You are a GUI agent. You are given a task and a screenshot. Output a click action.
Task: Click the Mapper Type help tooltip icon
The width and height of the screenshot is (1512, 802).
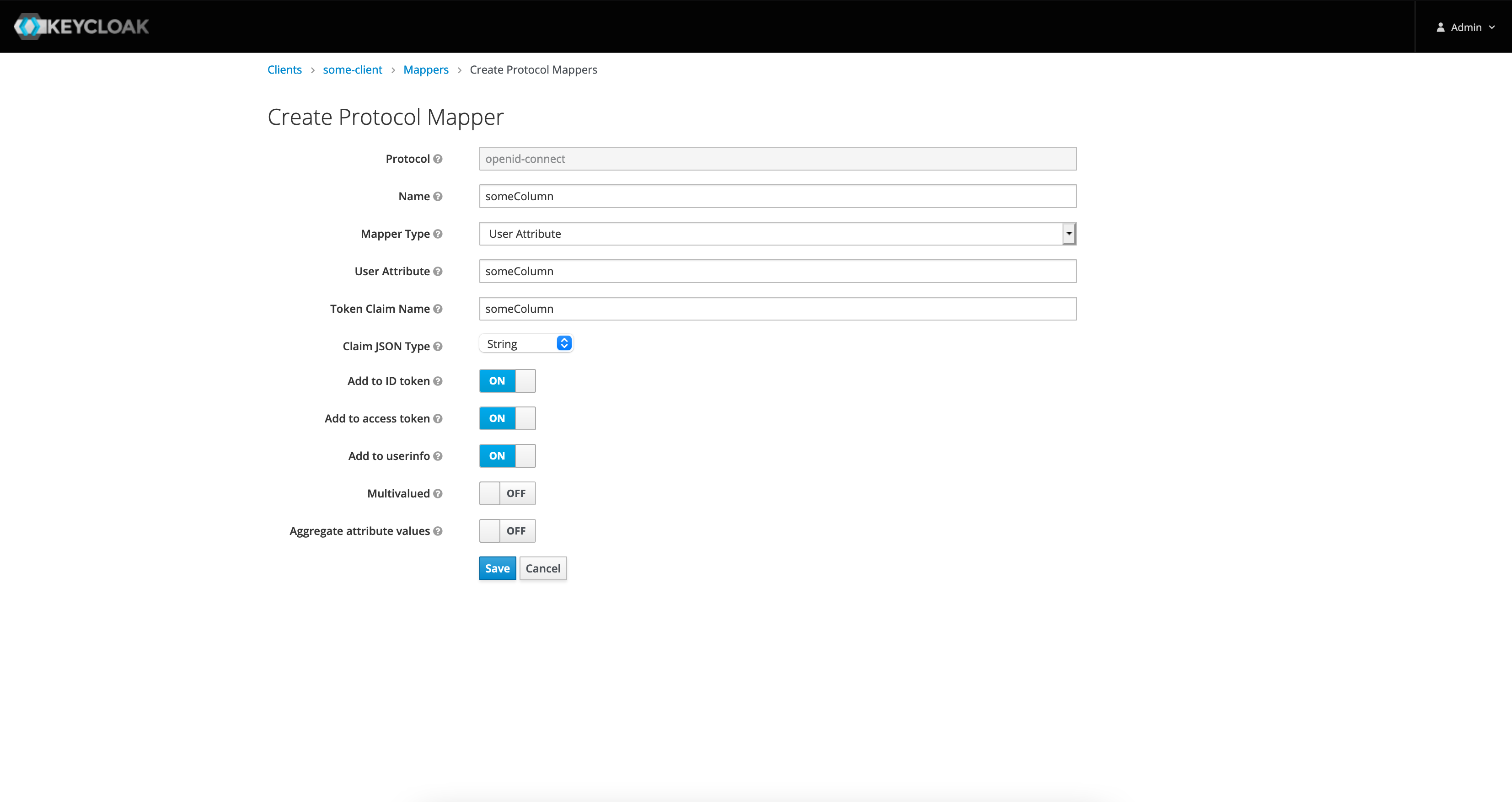pos(437,234)
